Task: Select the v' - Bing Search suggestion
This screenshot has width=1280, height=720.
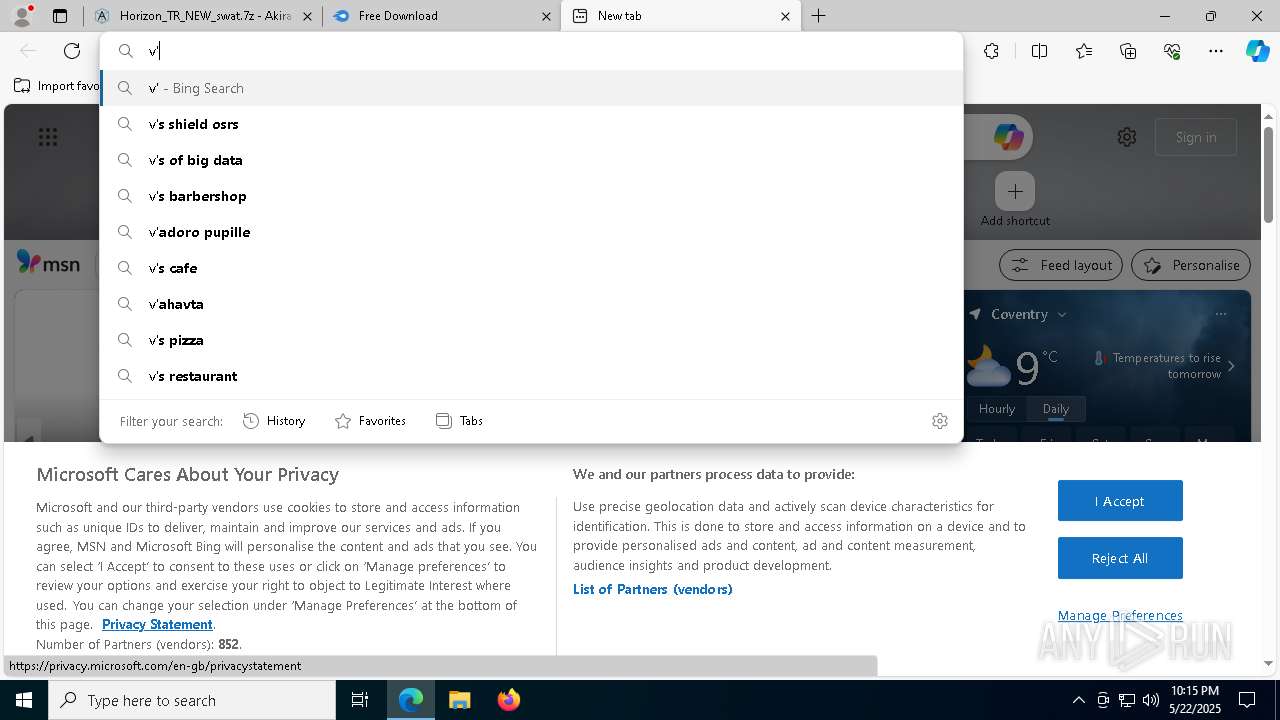Action: coord(531,88)
